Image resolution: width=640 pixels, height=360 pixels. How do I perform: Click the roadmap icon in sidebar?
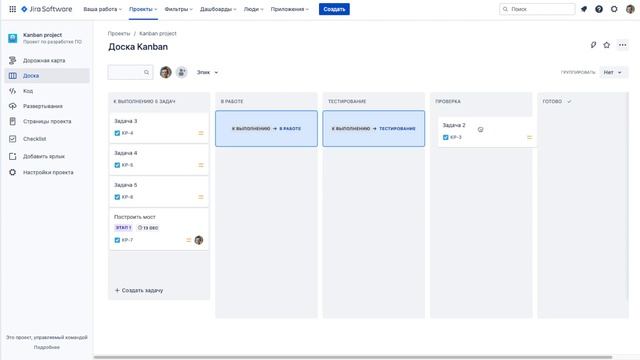[13, 60]
